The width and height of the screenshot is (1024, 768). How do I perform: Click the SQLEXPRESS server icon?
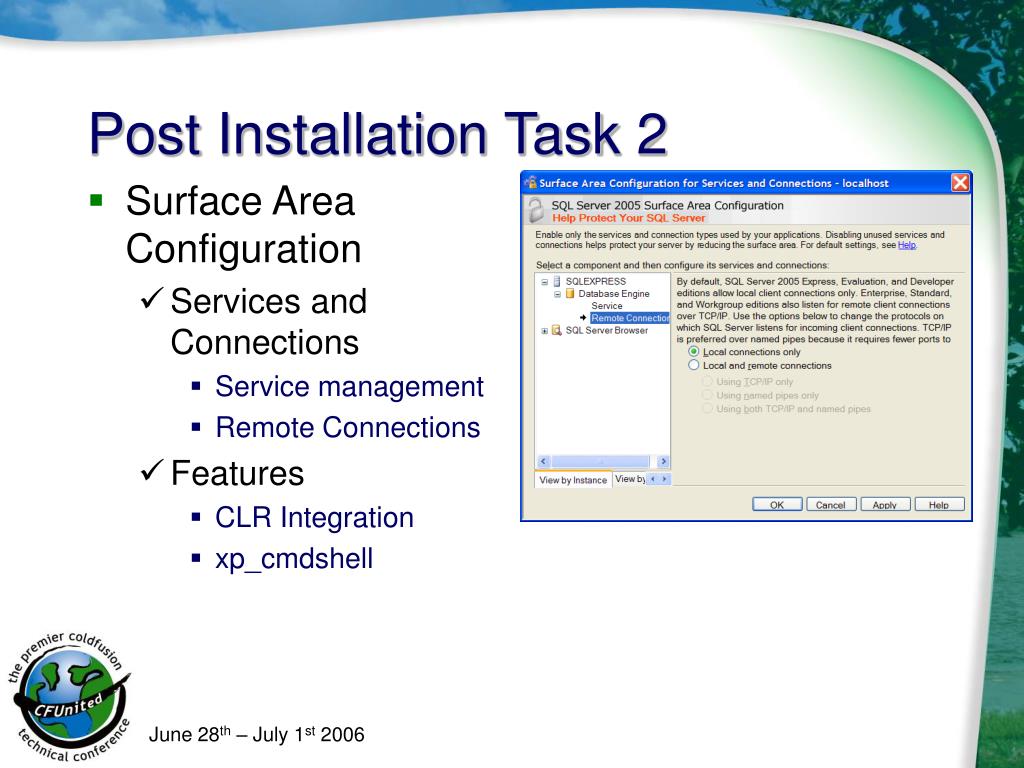pyautogui.click(x=557, y=281)
